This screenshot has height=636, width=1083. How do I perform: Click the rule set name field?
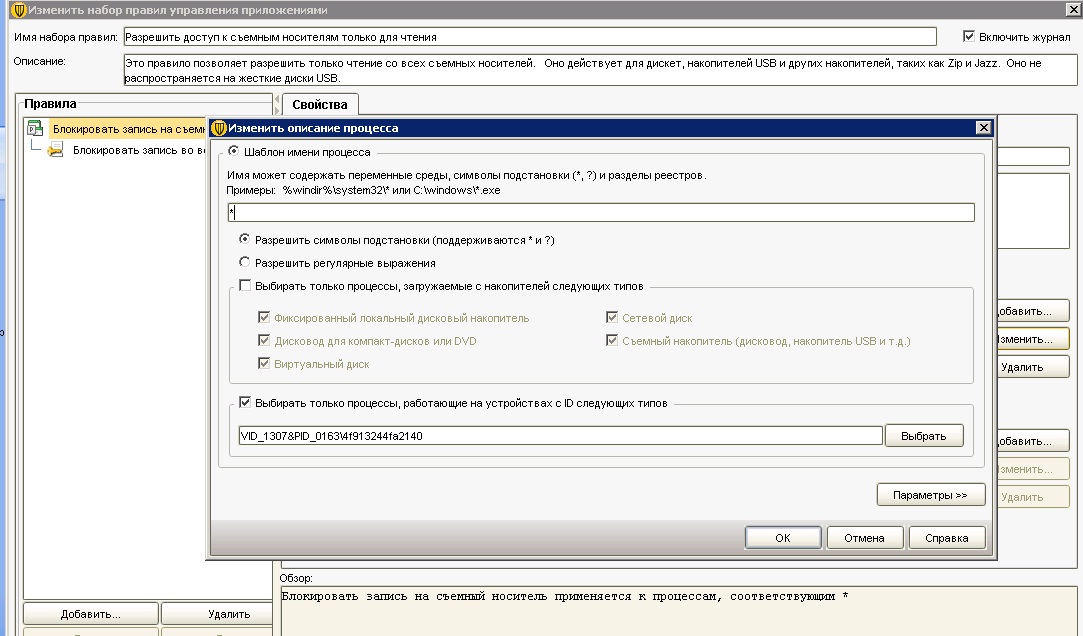coord(530,37)
